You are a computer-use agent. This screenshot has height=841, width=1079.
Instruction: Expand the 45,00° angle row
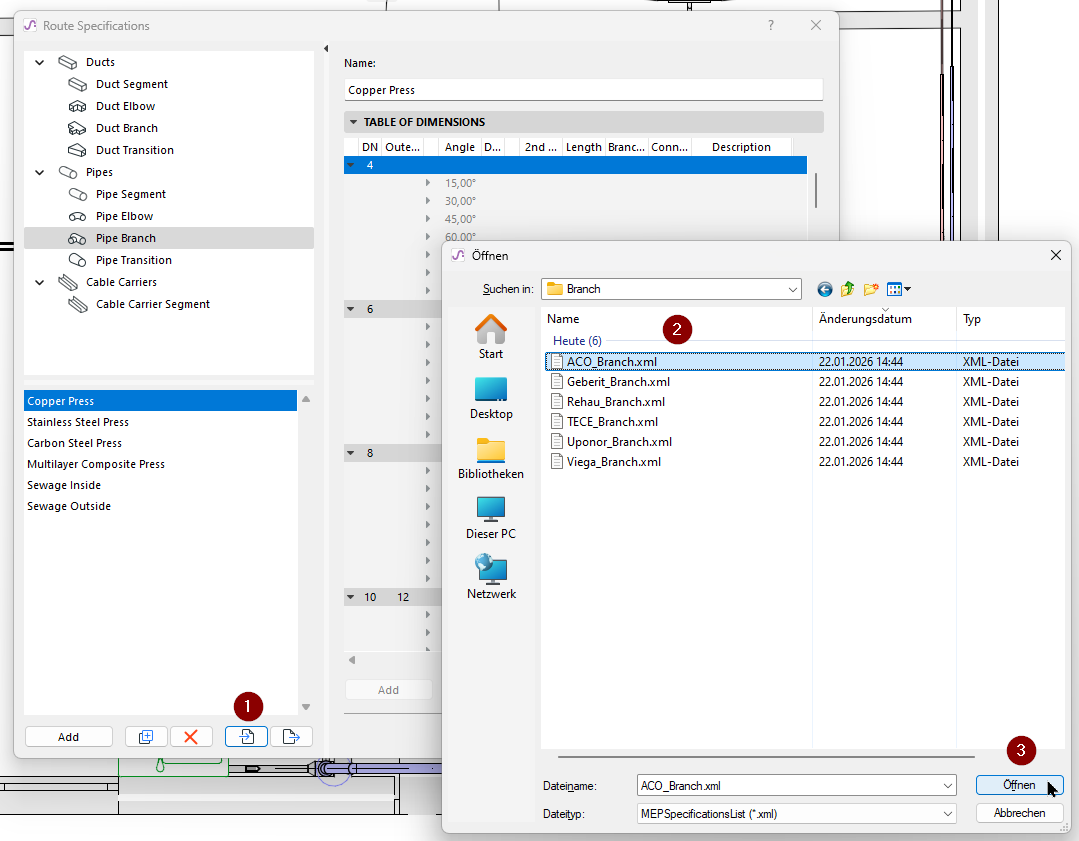(428, 219)
